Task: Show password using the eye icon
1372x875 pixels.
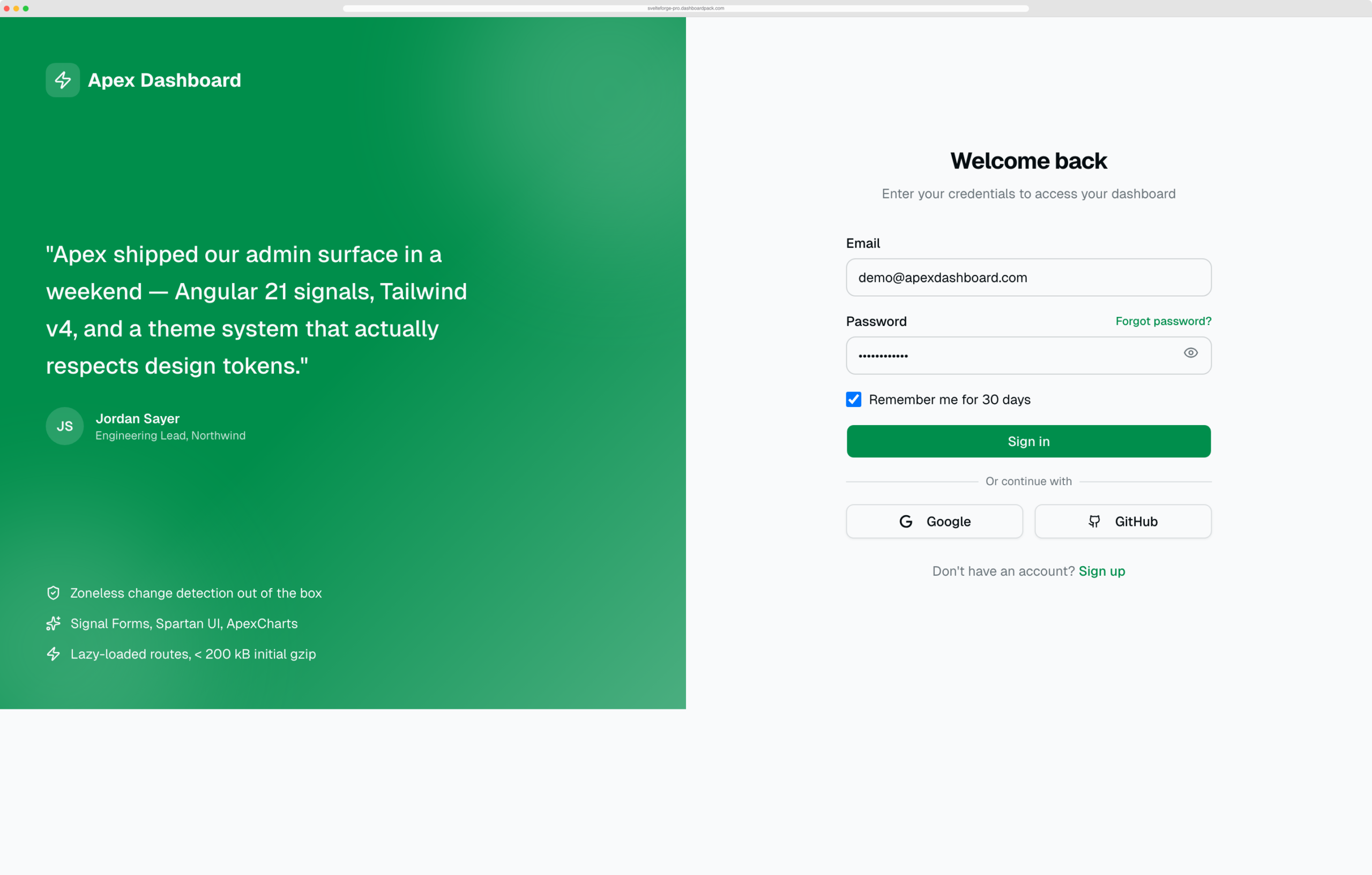Action: pos(1190,353)
